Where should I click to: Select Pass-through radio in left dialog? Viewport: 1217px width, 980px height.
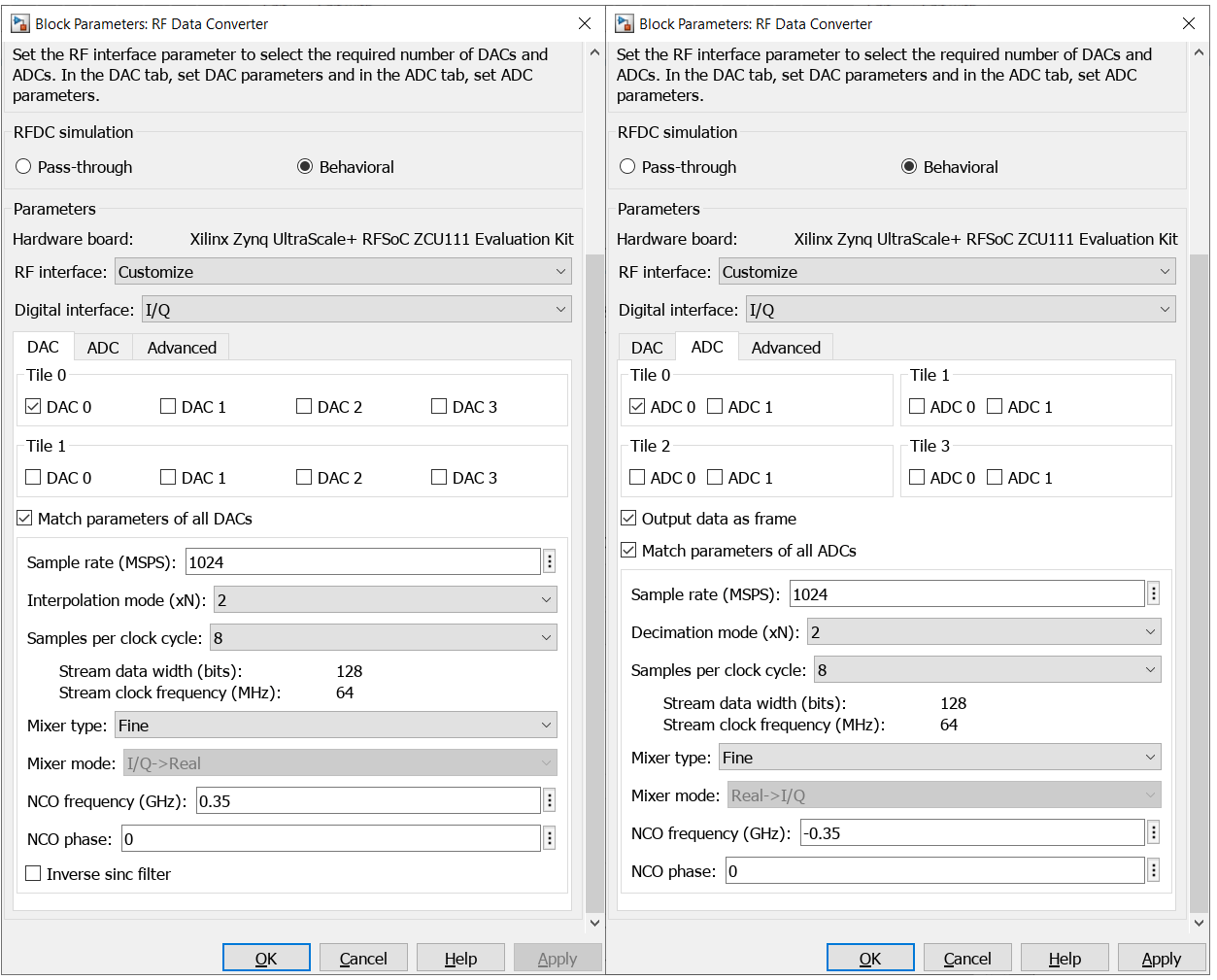[23, 166]
